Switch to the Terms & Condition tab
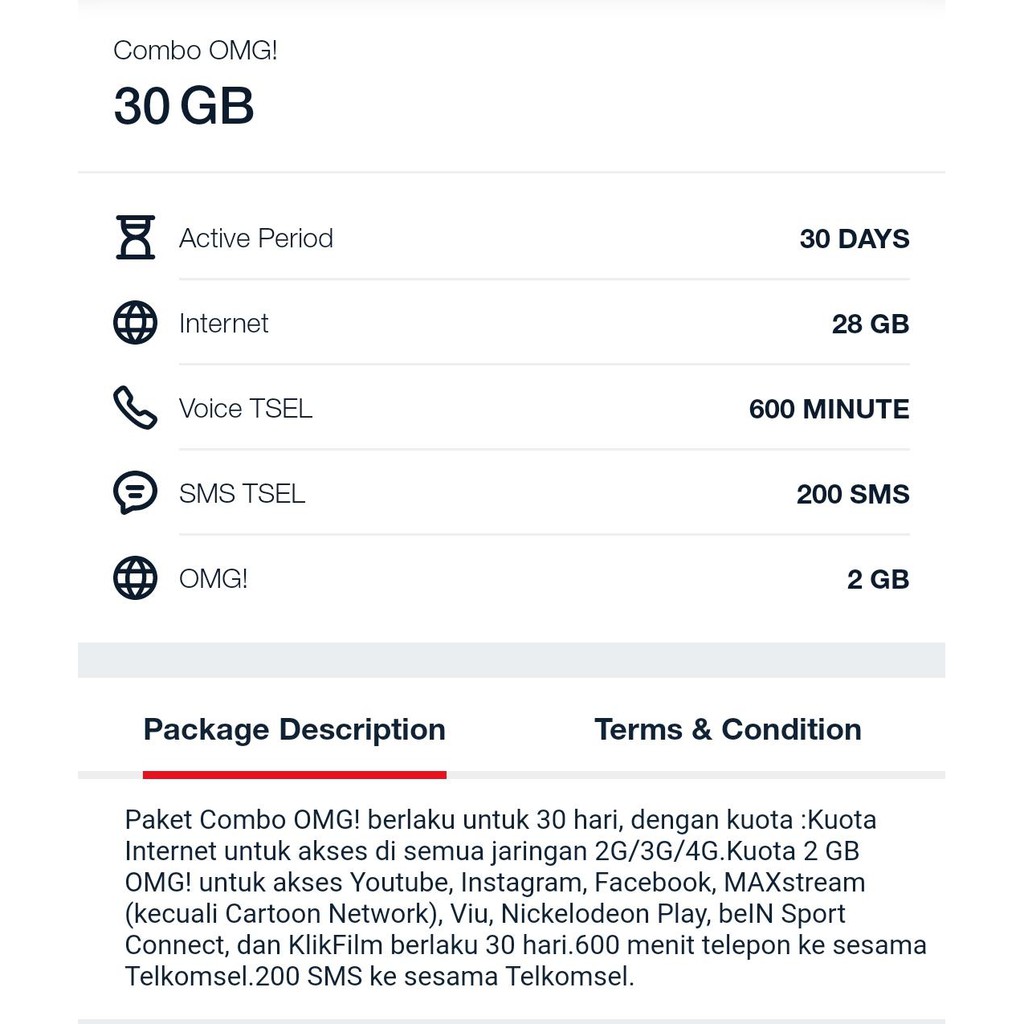This screenshot has width=1024, height=1024. tap(727, 729)
